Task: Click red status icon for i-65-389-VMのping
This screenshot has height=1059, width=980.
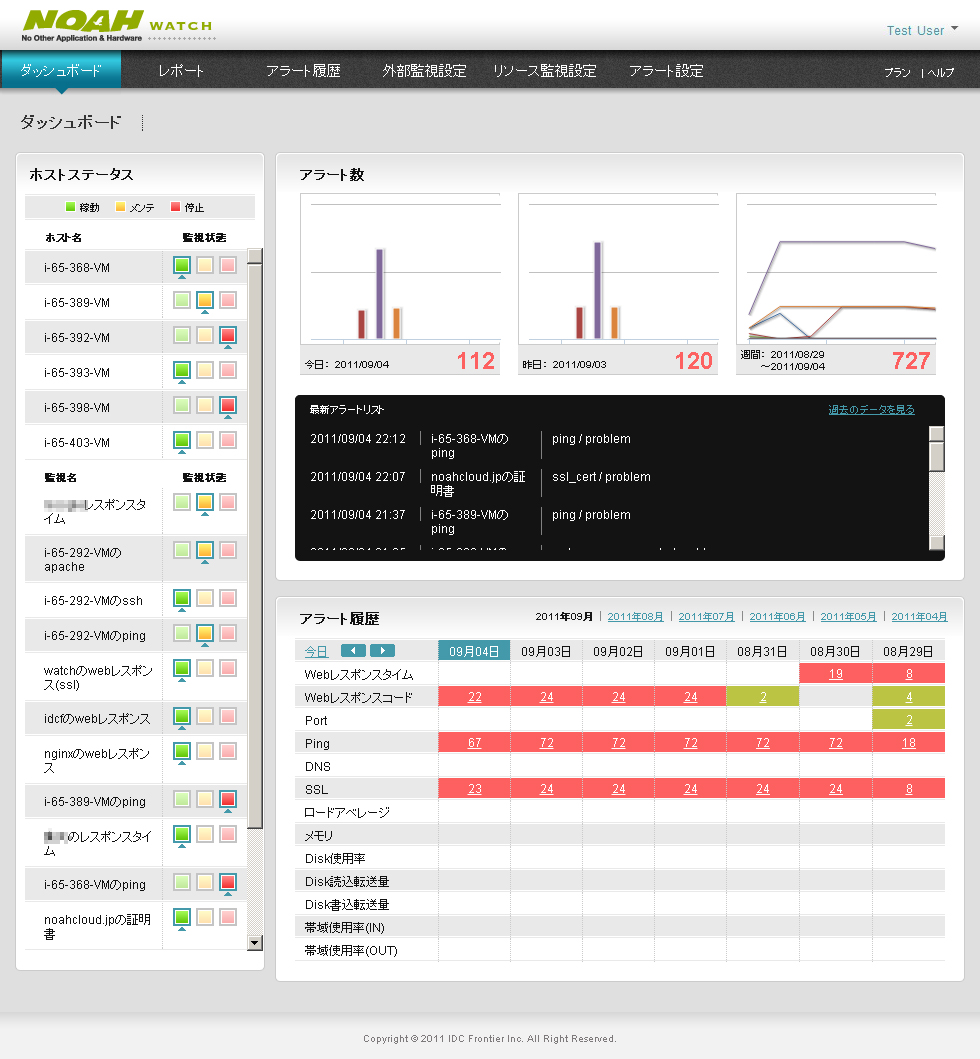Action: pyautogui.click(x=228, y=799)
